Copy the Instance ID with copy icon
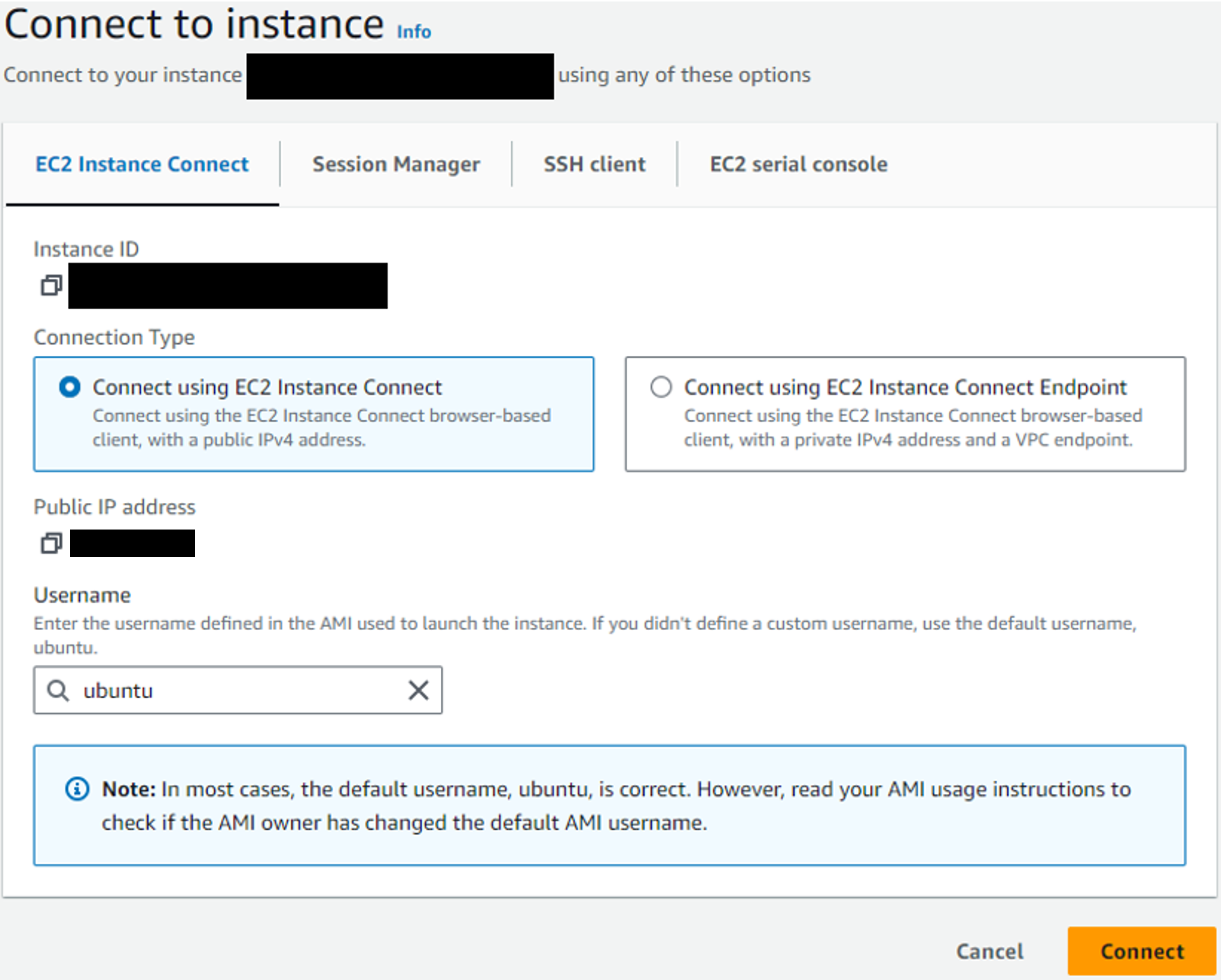The height and width of the screenshot is (980, 1221). coord(51,285)
